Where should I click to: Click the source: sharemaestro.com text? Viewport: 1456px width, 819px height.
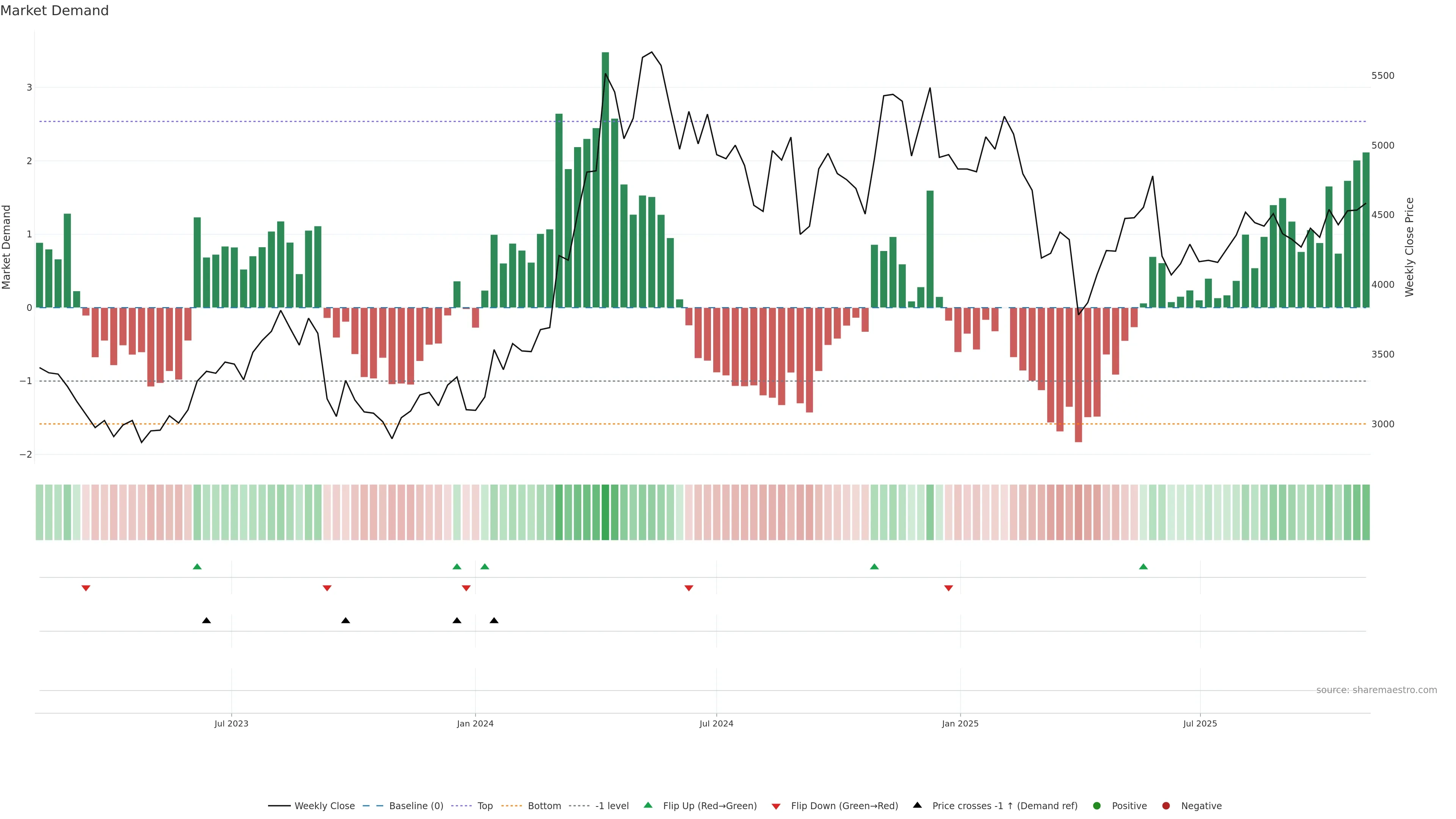pos(1376,690)
